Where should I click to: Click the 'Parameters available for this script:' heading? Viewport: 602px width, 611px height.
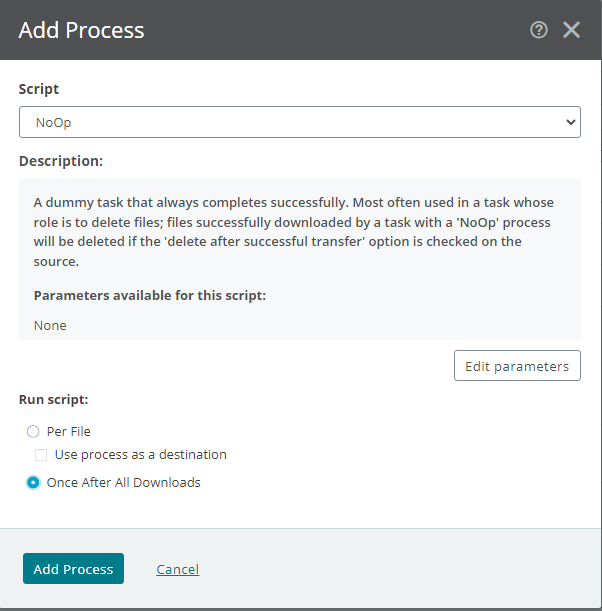tap(150, 295)
